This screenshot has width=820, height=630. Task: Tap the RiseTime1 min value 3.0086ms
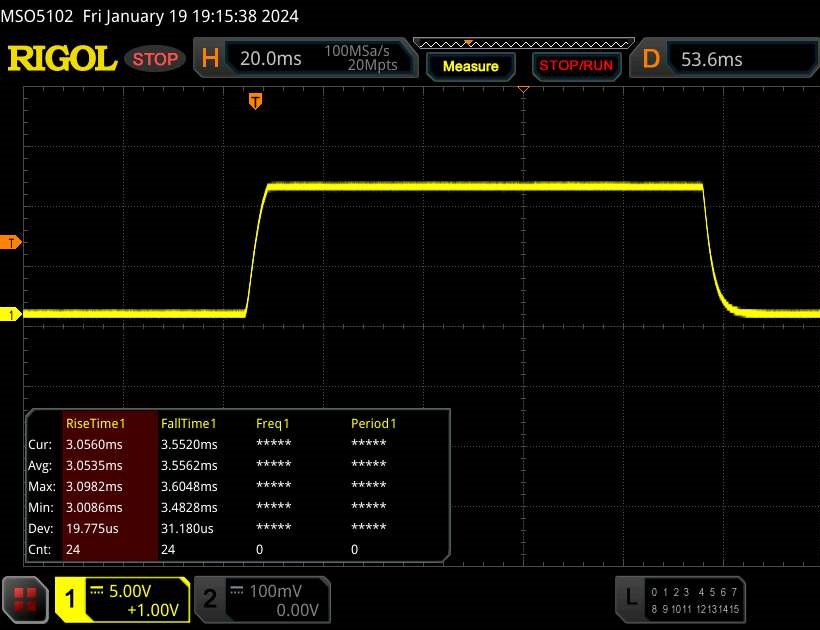point(94,507)
